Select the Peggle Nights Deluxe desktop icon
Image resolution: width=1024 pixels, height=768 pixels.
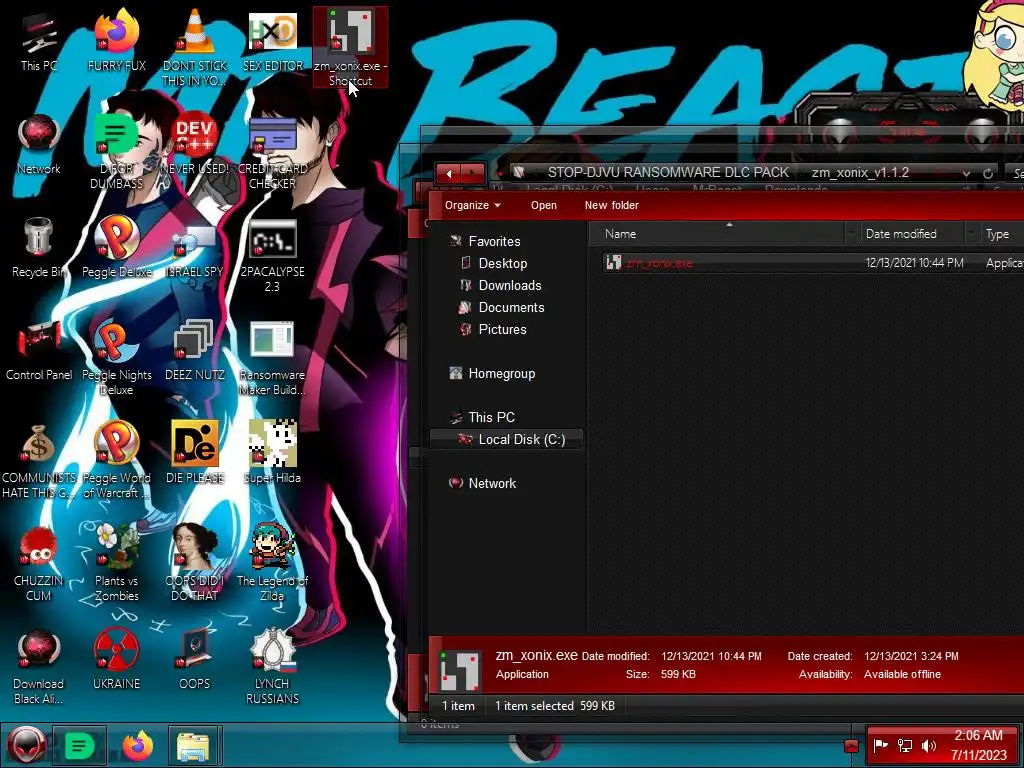click(x=116, y=358)
